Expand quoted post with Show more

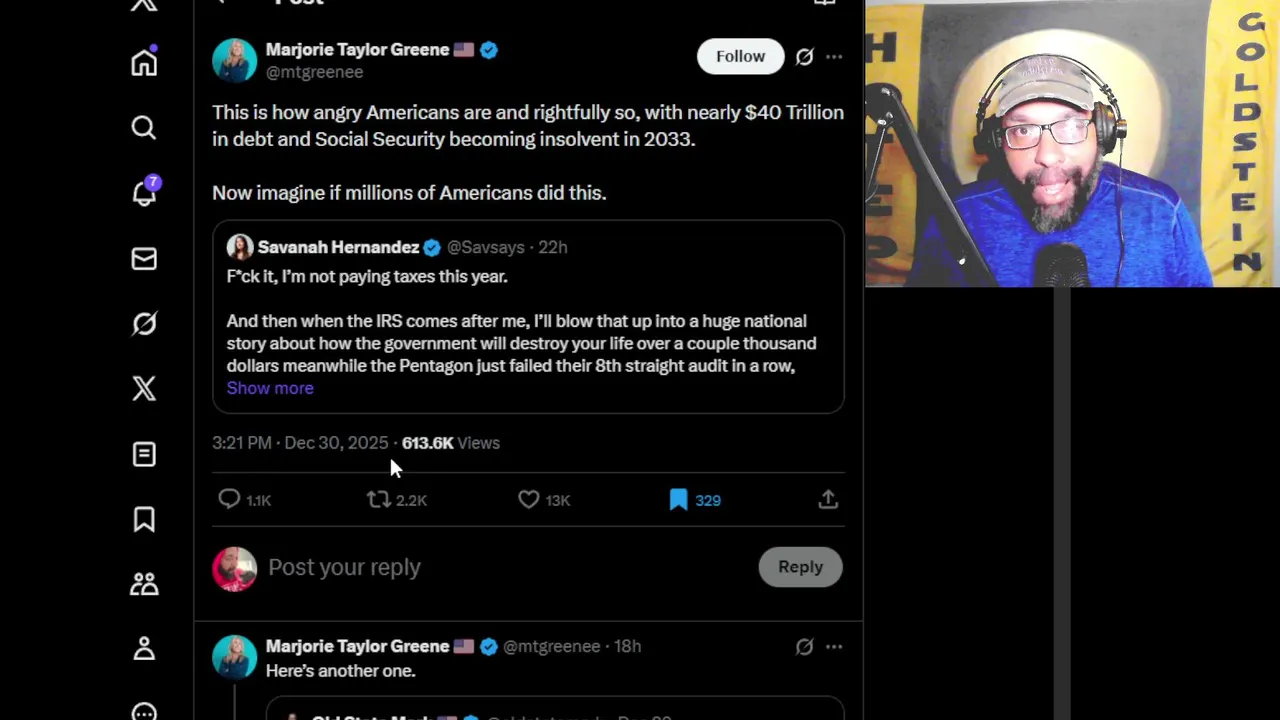pyautogui.click(x=270, y=388)
